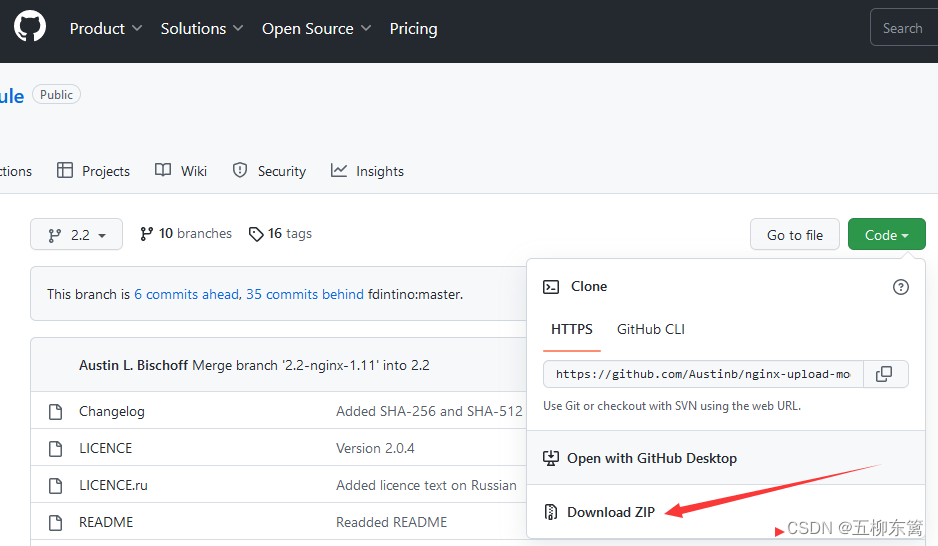Switch to the GitHub CLI tab

tap(650, 330)
